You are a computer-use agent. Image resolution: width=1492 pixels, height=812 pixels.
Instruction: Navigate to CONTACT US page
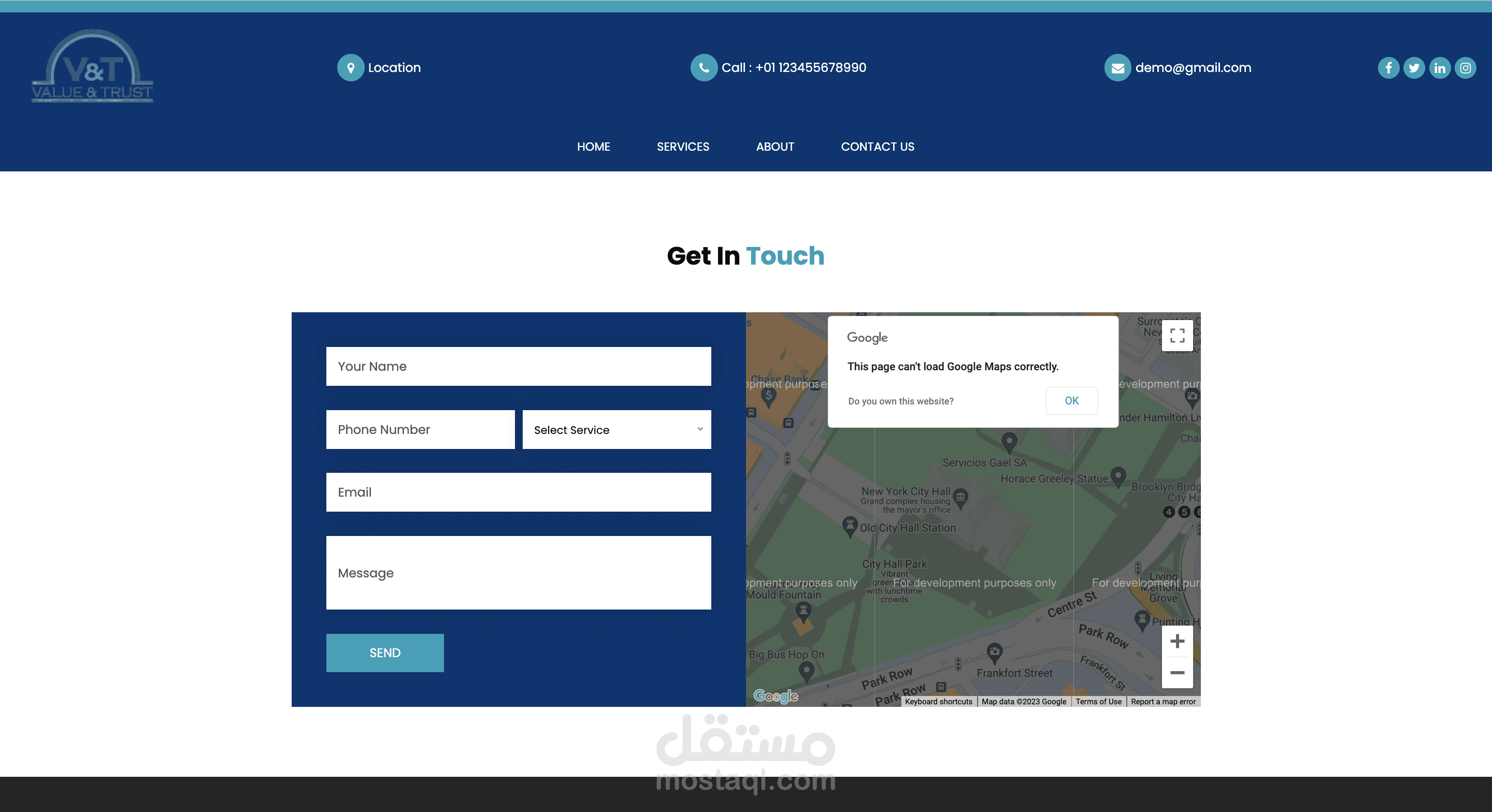pos(878,147)
